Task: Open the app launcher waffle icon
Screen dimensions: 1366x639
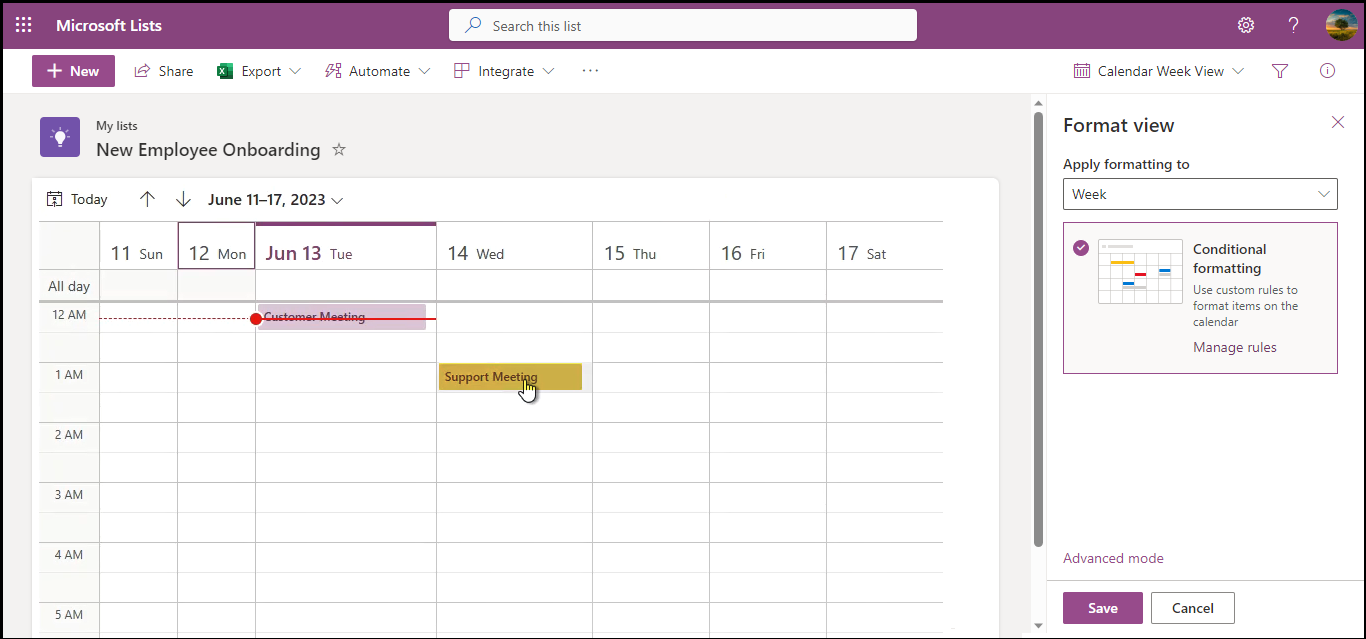Action: [x=23, y=25]
